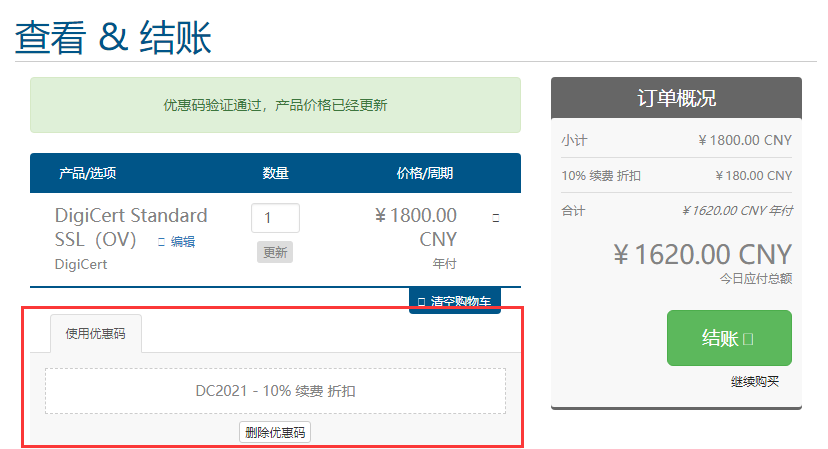The width and height of the screenshot is (828, 449).
Task: Click the 价格/周期 column header
Action: coord(425,173)
